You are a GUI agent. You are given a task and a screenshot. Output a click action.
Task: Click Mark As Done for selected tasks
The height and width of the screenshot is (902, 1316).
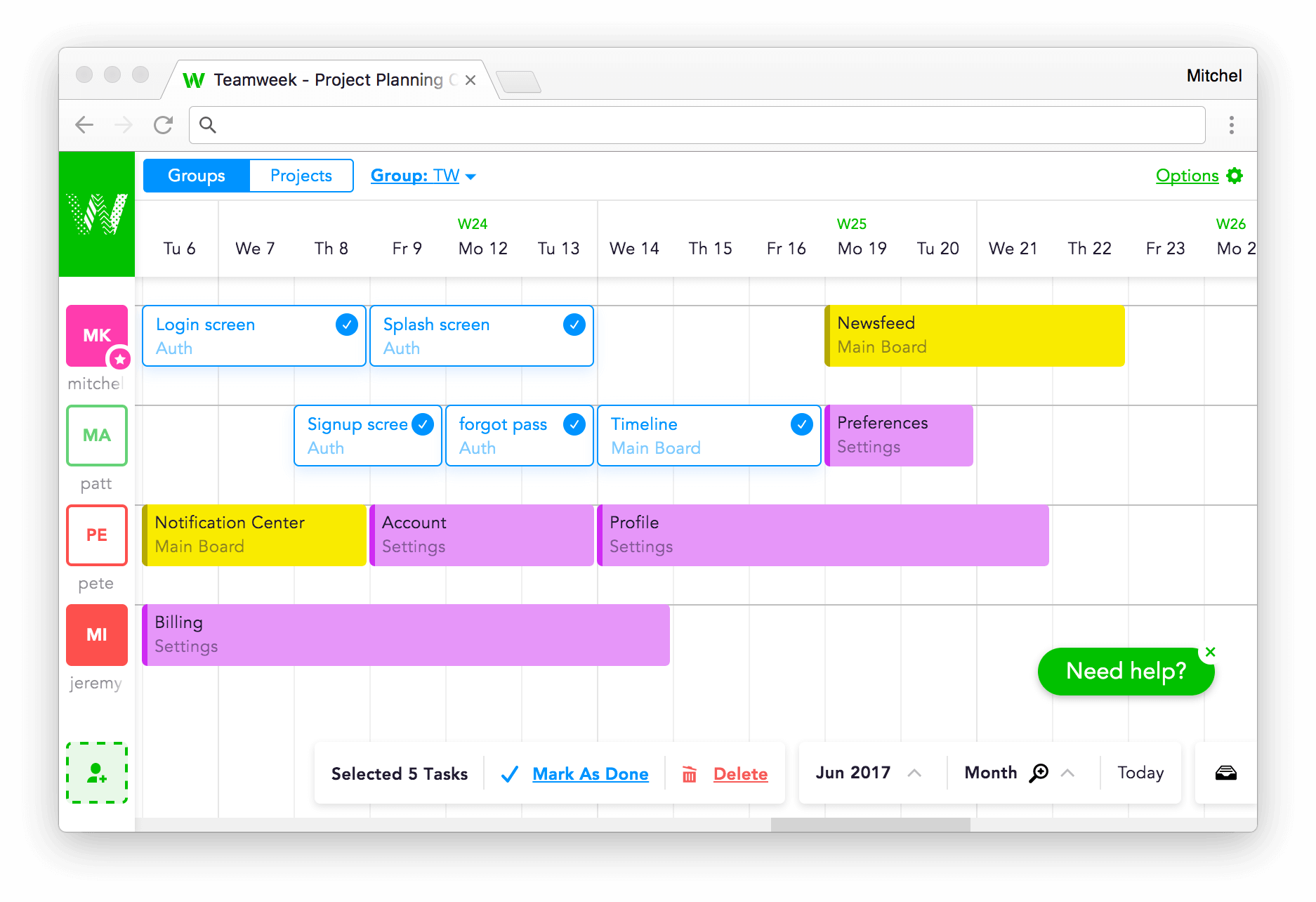coord(591,773)
